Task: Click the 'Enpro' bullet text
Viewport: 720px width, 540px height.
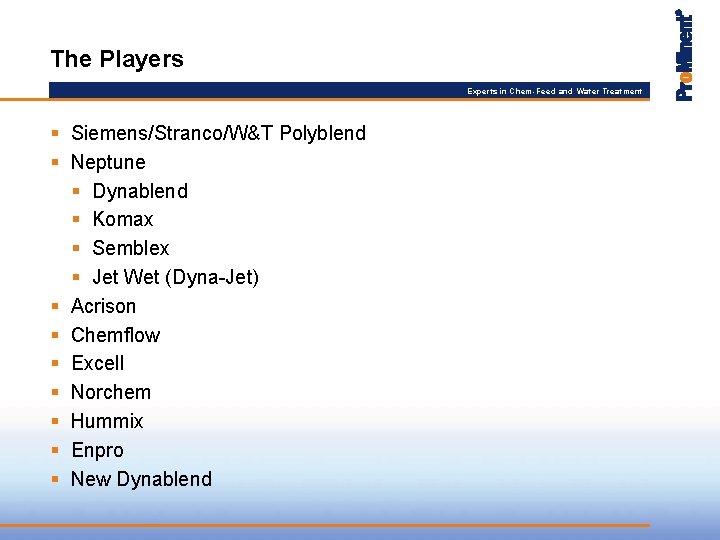Action: 98,450
